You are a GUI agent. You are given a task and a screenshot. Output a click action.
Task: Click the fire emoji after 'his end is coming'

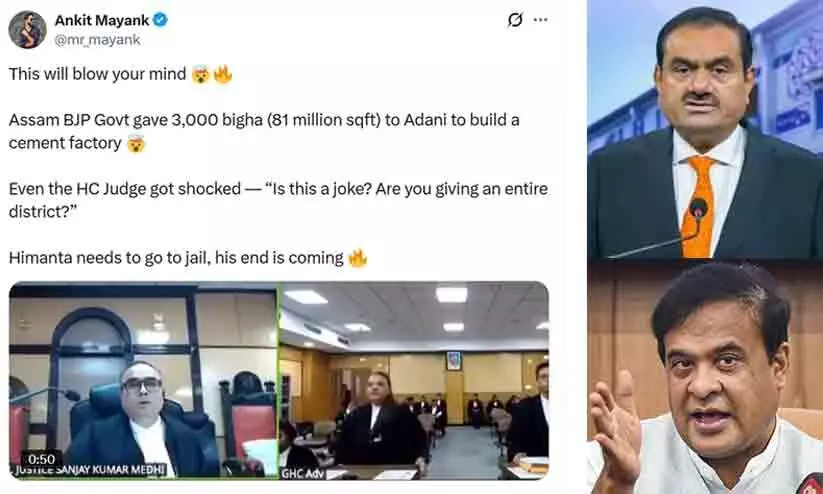(358, 258)
